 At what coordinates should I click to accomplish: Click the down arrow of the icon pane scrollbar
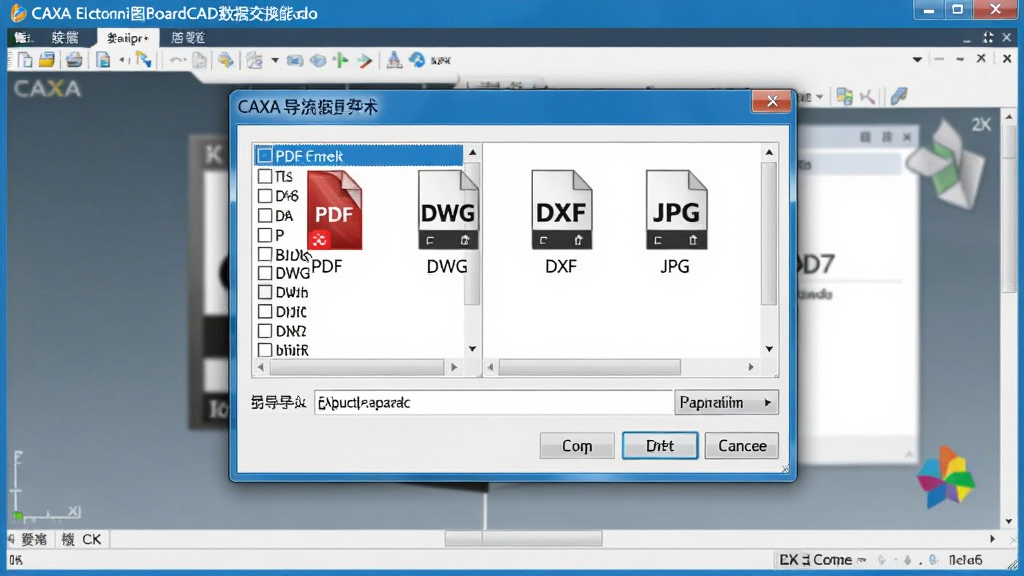pyautogui.click(x=769, y=349)
